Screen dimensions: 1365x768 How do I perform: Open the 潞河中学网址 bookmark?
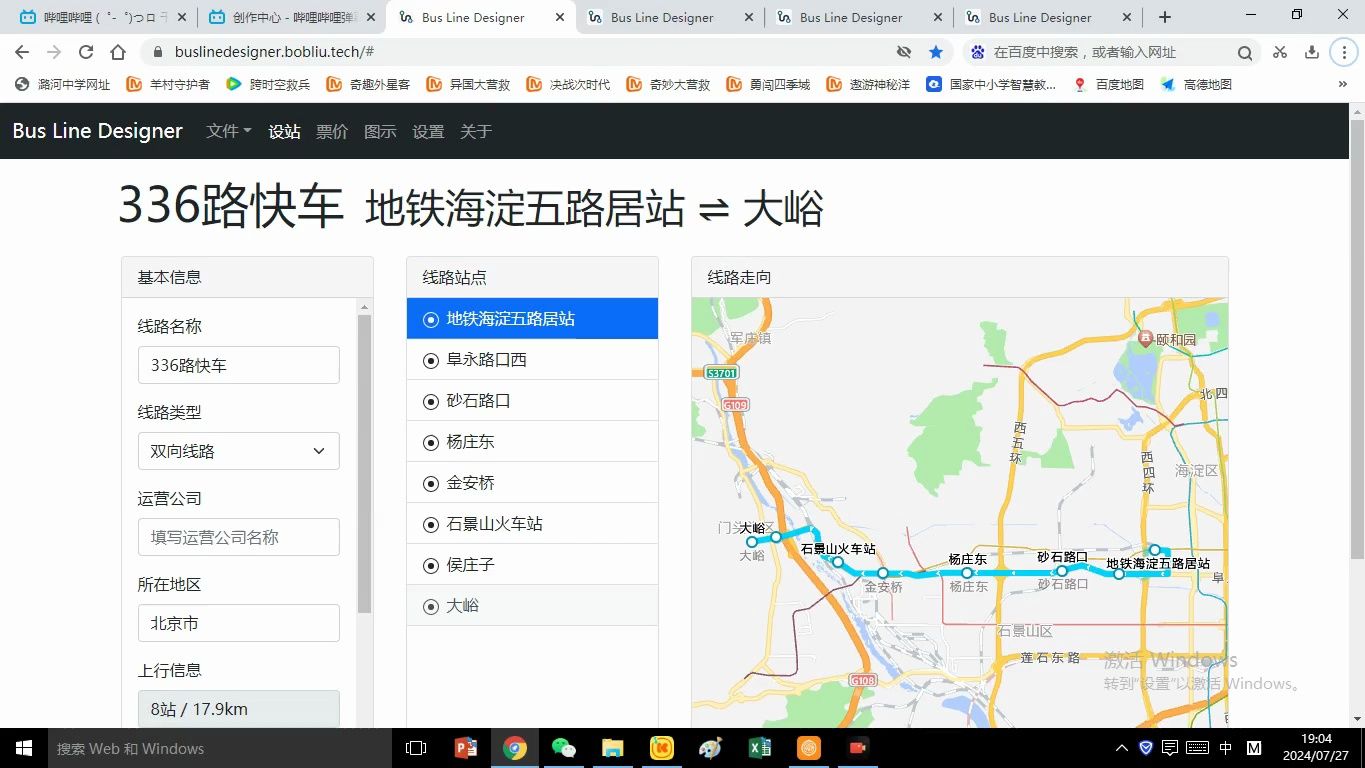point(63,85)
